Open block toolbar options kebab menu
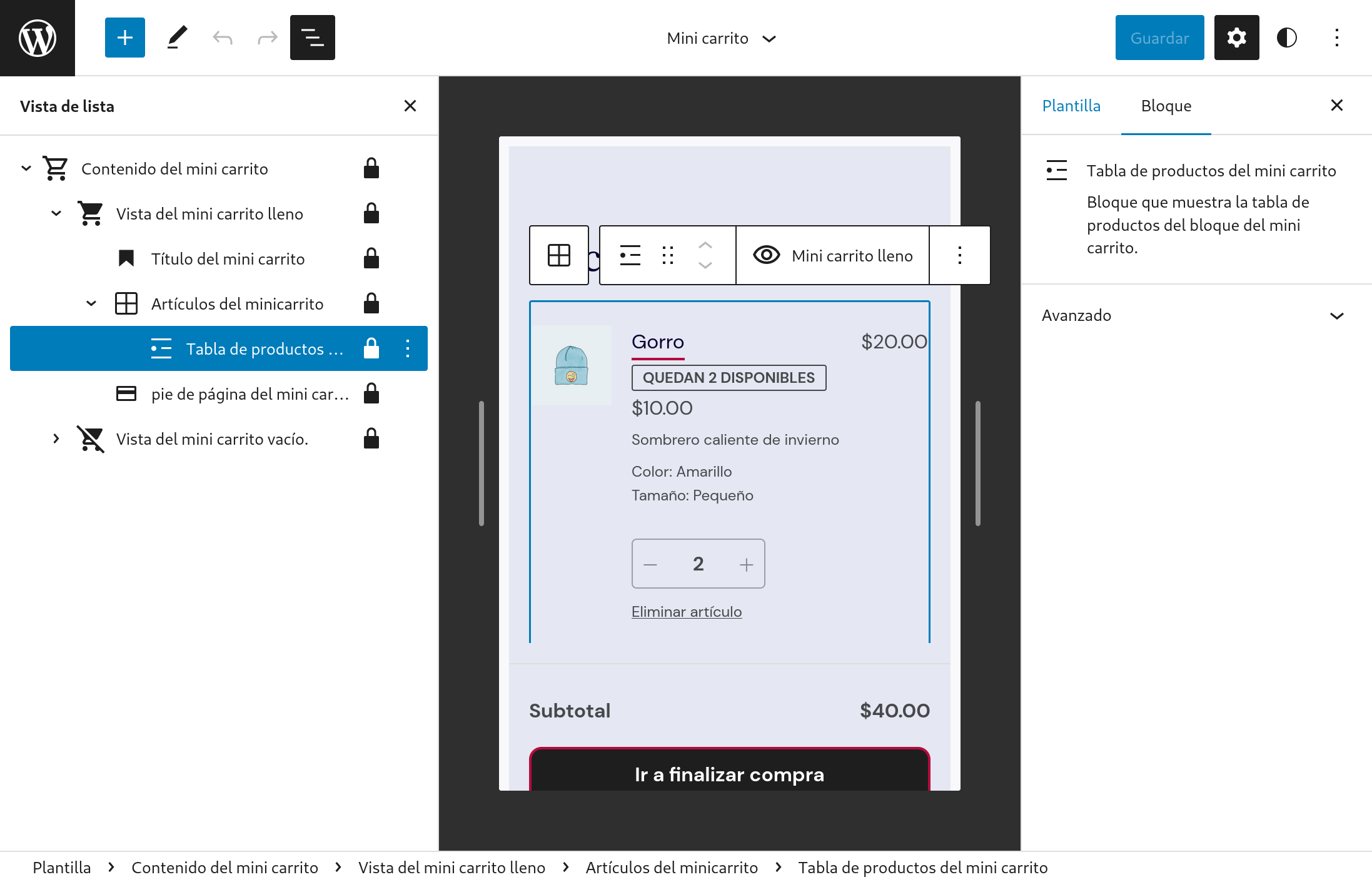Viewport: 1372px width, 882px height. [959, 255]
